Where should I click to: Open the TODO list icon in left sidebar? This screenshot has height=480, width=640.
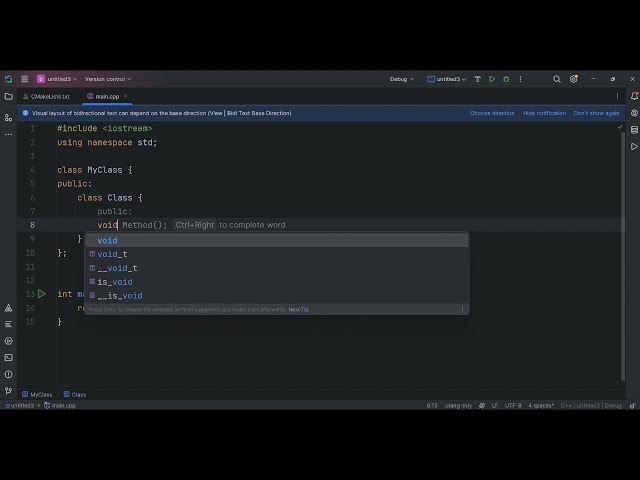(8, 324)
